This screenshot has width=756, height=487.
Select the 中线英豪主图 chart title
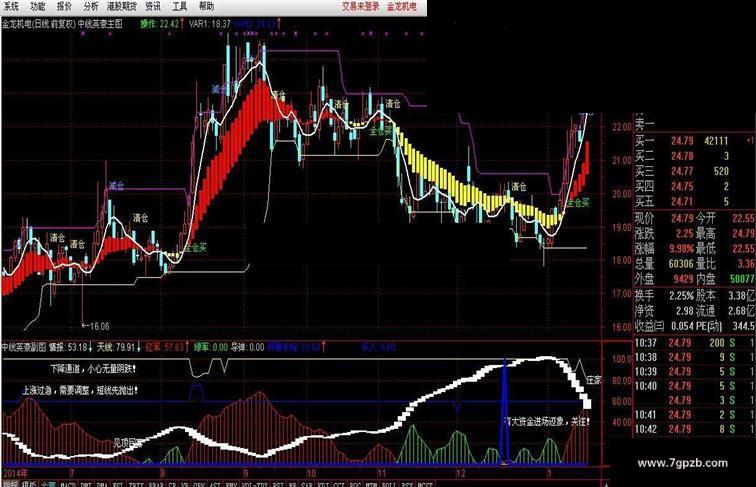click(x=100, y=24)
